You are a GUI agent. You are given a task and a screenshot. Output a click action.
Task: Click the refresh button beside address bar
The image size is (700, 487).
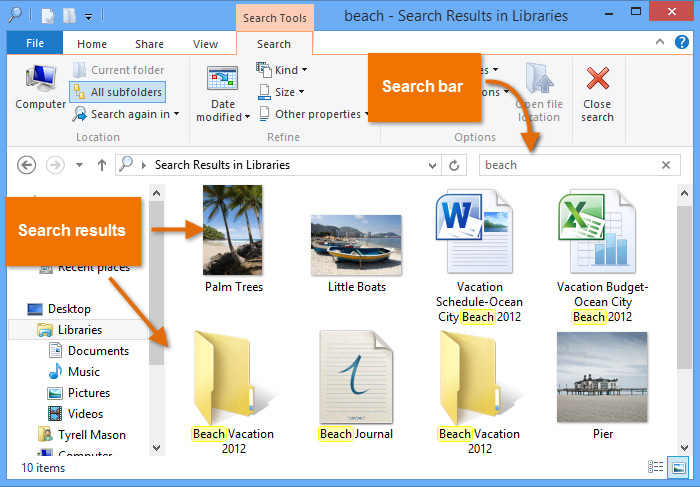pyautogui.click(x=455, y=165)
